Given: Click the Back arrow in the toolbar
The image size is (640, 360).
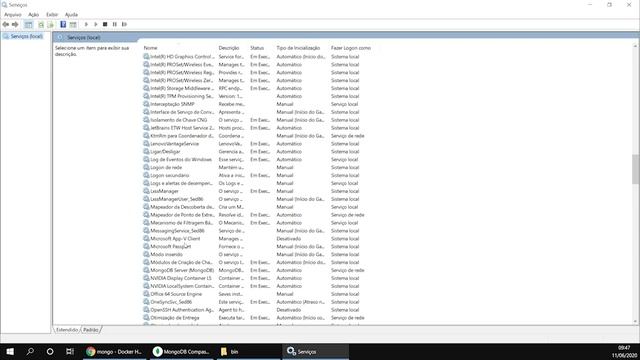Looking at the screenshot, I should tap(6, 24).
